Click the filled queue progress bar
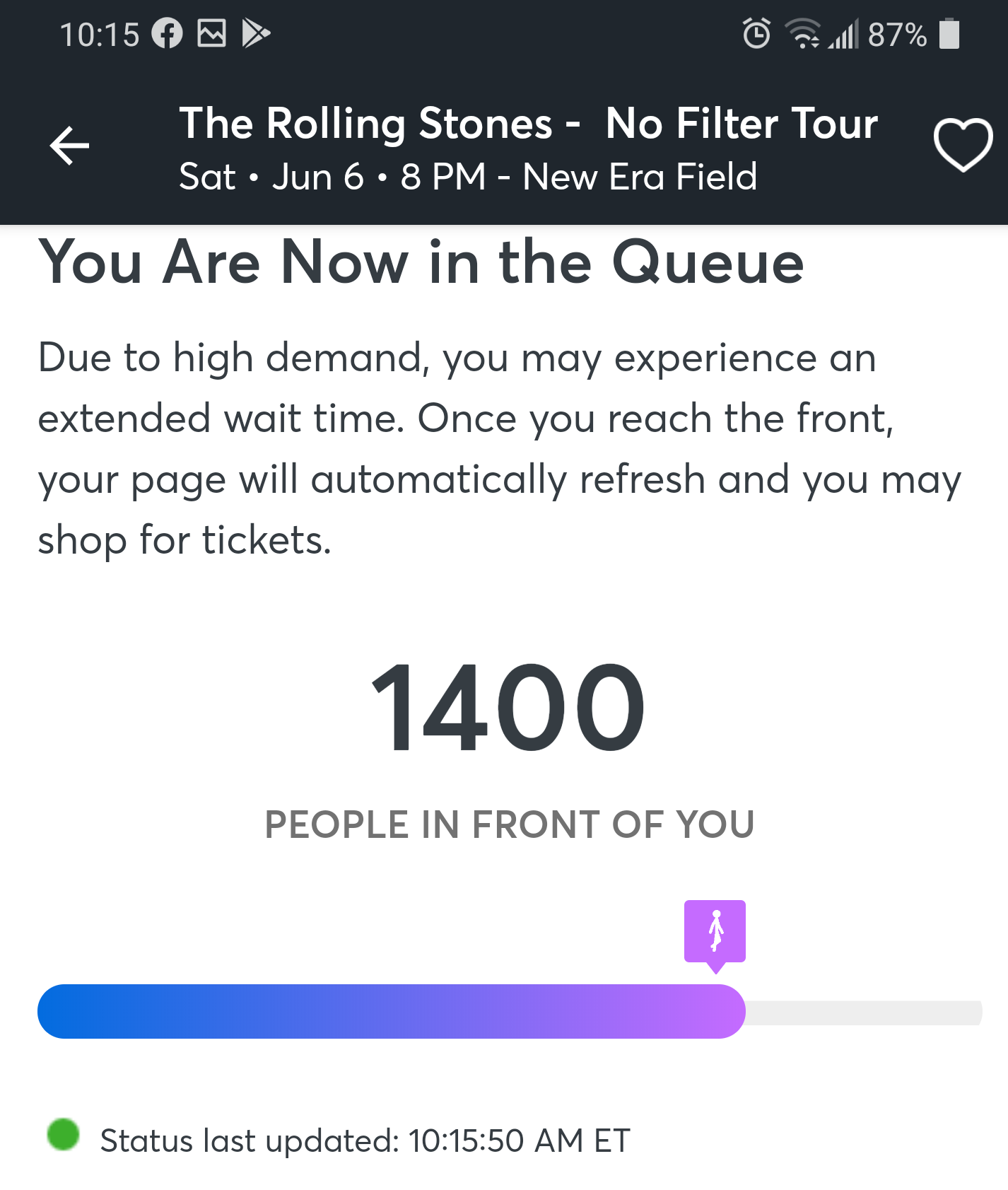Screen dimensions: 1008x1190 click(392, 1011)
